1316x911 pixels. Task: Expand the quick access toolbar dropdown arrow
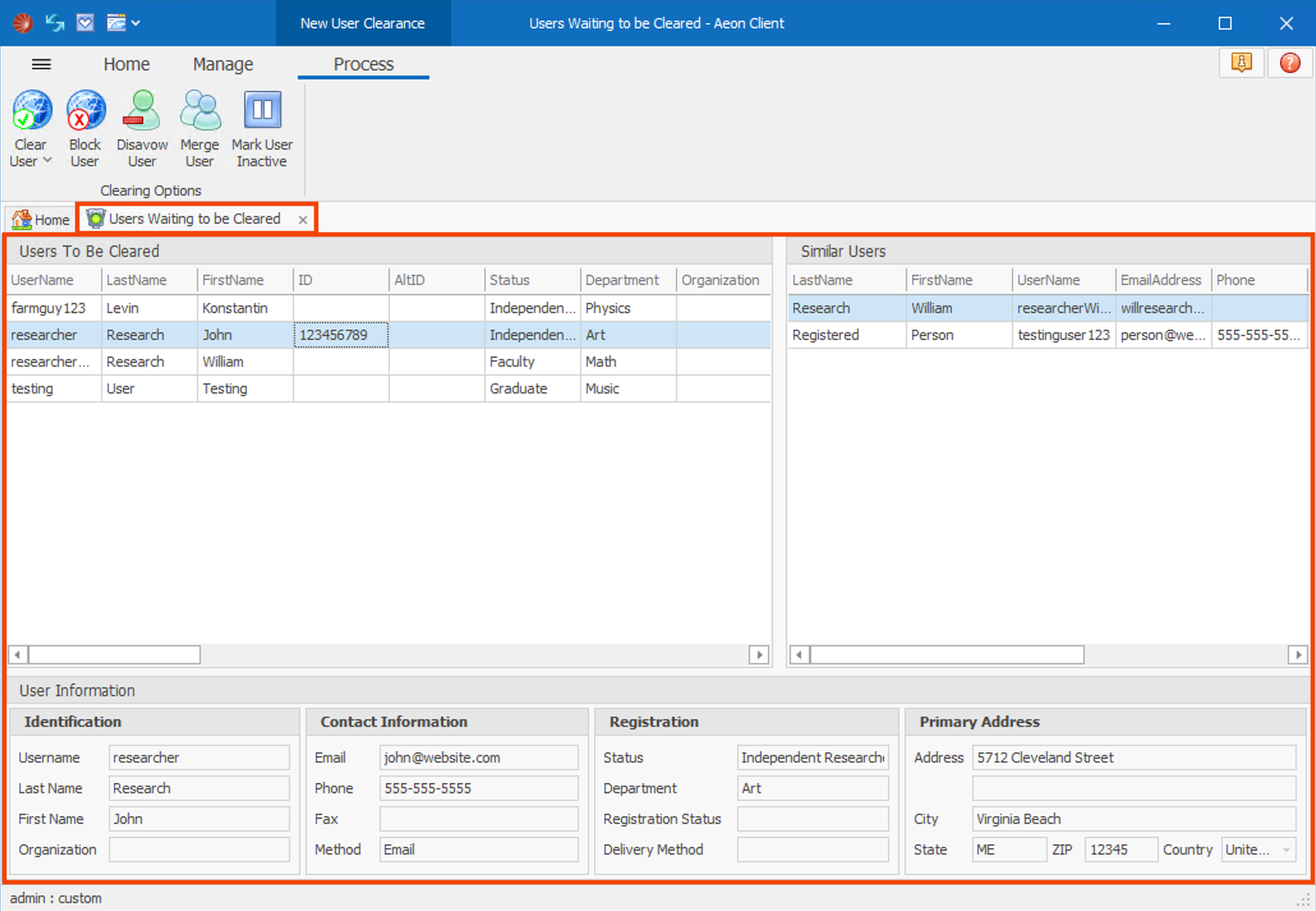[x=136, y=24]
